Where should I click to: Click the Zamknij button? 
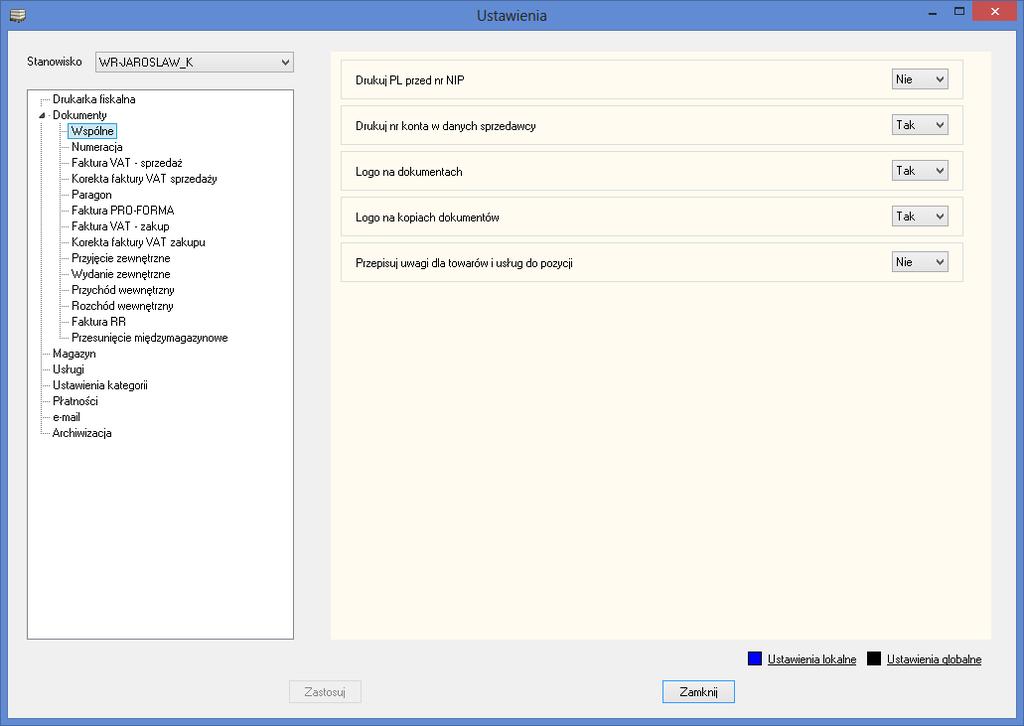(x=698, y=691)
